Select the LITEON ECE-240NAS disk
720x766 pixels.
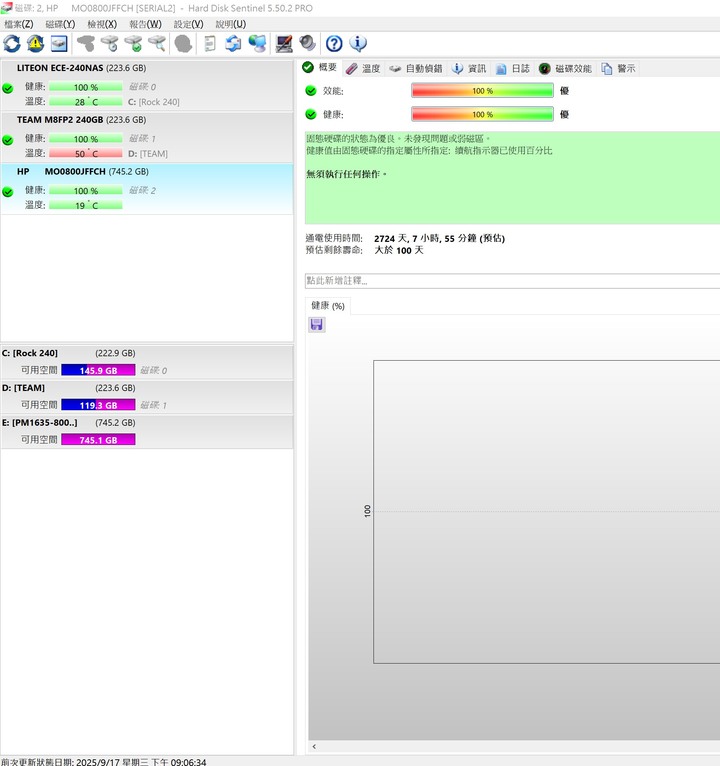[80, 68]
